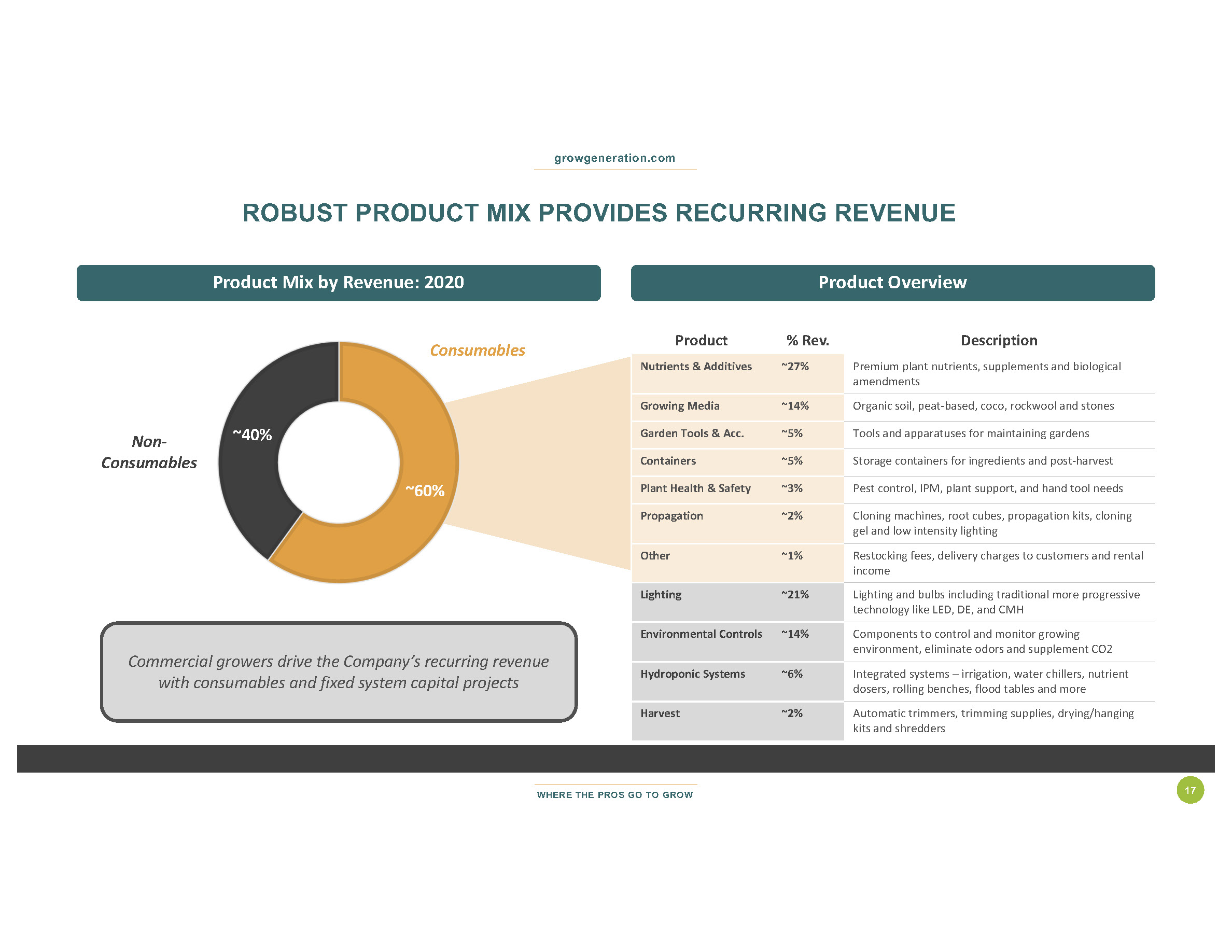Viewport: 1232px width, 952px height.
Task: Click the ~60% label on the chart
Action: 425,491
